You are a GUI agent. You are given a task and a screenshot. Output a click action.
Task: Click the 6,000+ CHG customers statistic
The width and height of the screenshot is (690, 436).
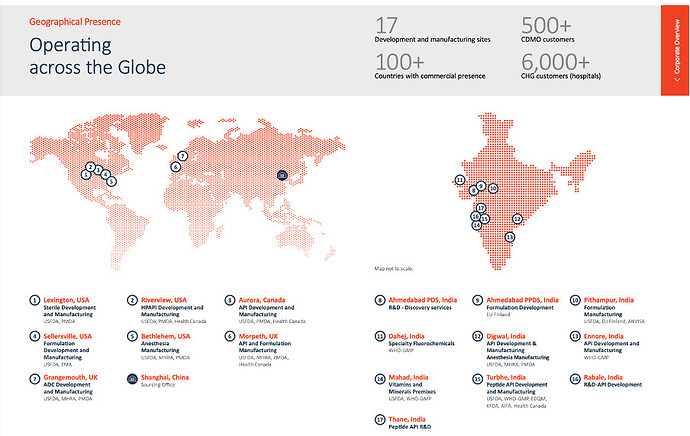[561, 66]
